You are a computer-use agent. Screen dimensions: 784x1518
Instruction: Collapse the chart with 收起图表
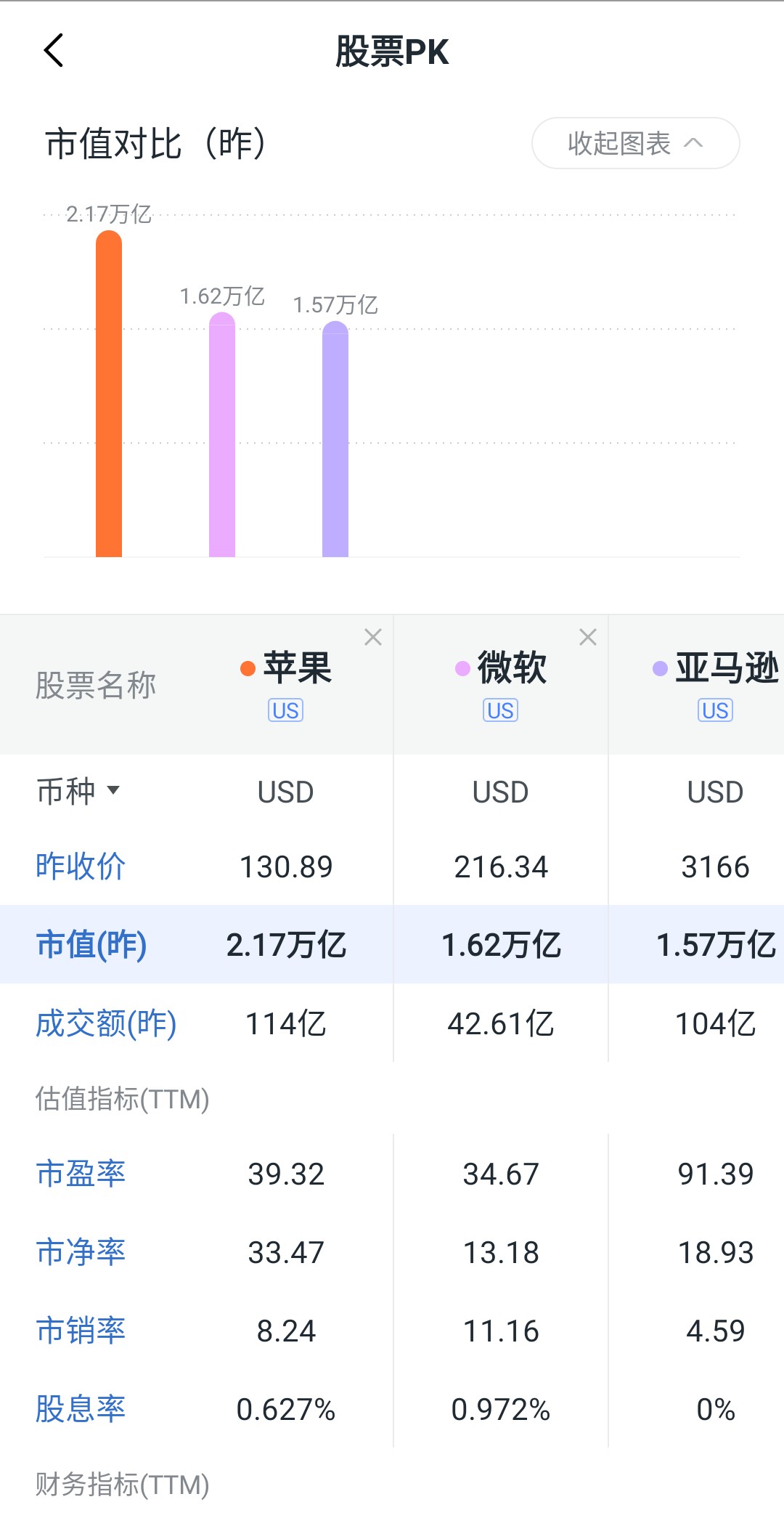point(636,143)
